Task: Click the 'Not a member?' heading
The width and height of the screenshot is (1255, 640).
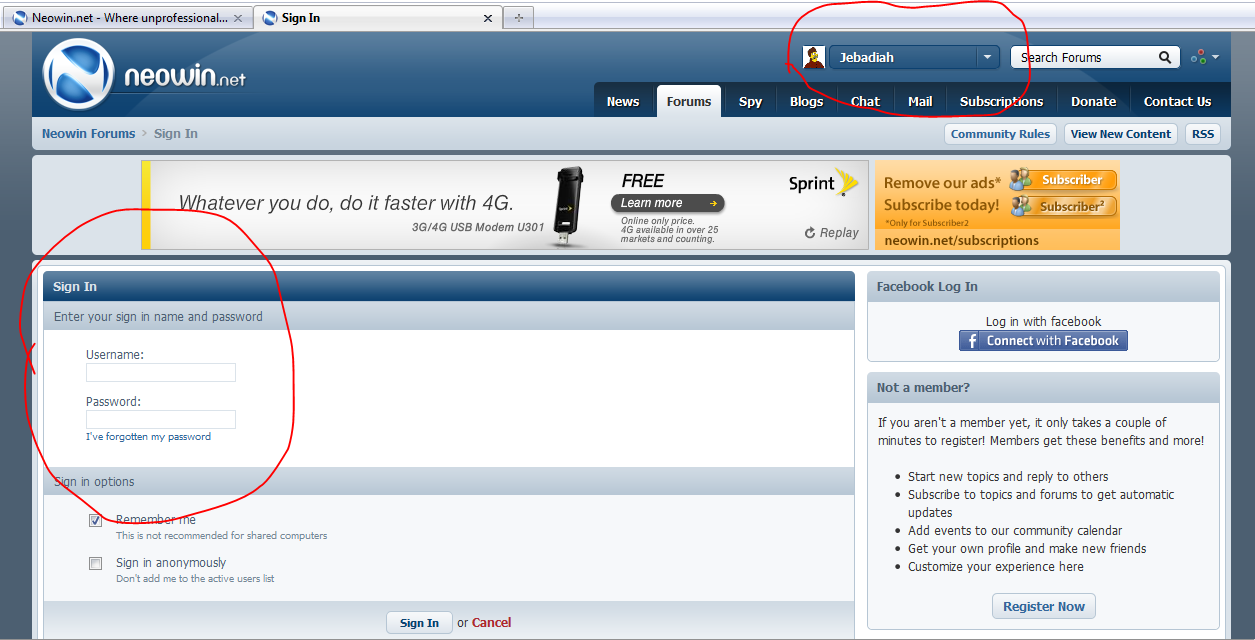Action: [923, 387]
